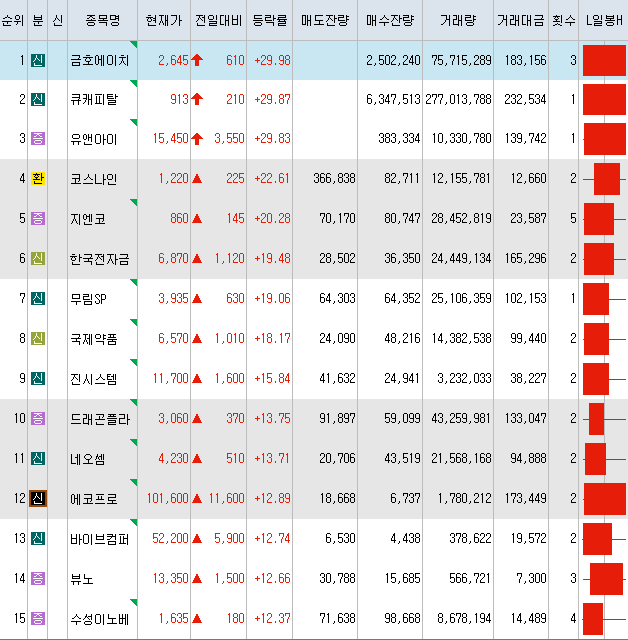Screen dimensions: 628x640
Task: Click the 증 badge icon for 지엔코
Action: coord(38,218)
